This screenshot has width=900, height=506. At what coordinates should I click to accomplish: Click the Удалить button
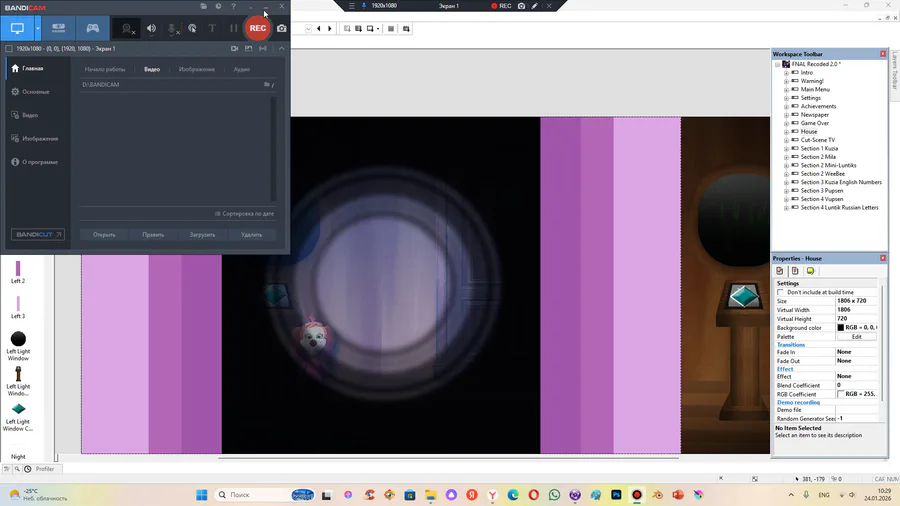(x=251, y=235)
